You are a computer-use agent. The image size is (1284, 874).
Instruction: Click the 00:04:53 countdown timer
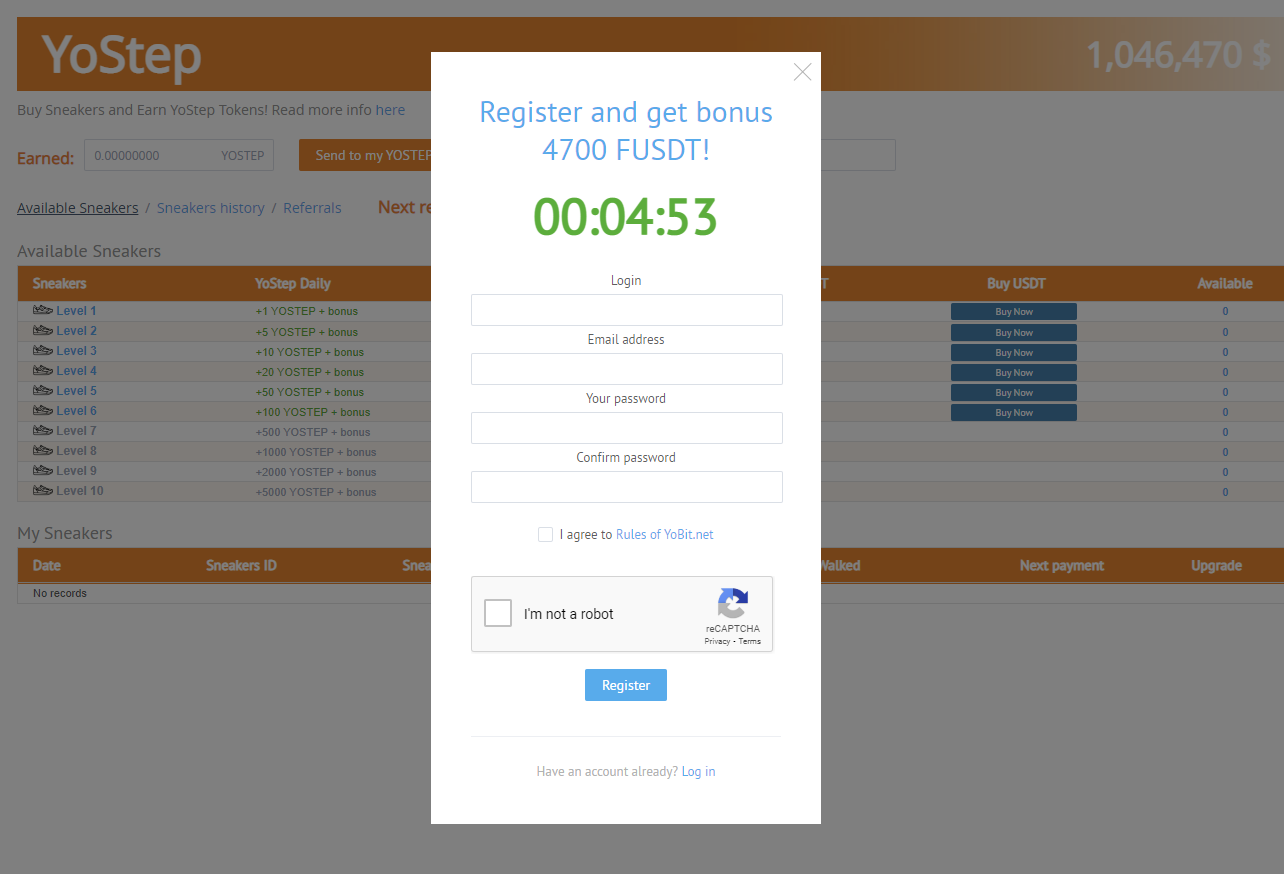tap(626, 217)
